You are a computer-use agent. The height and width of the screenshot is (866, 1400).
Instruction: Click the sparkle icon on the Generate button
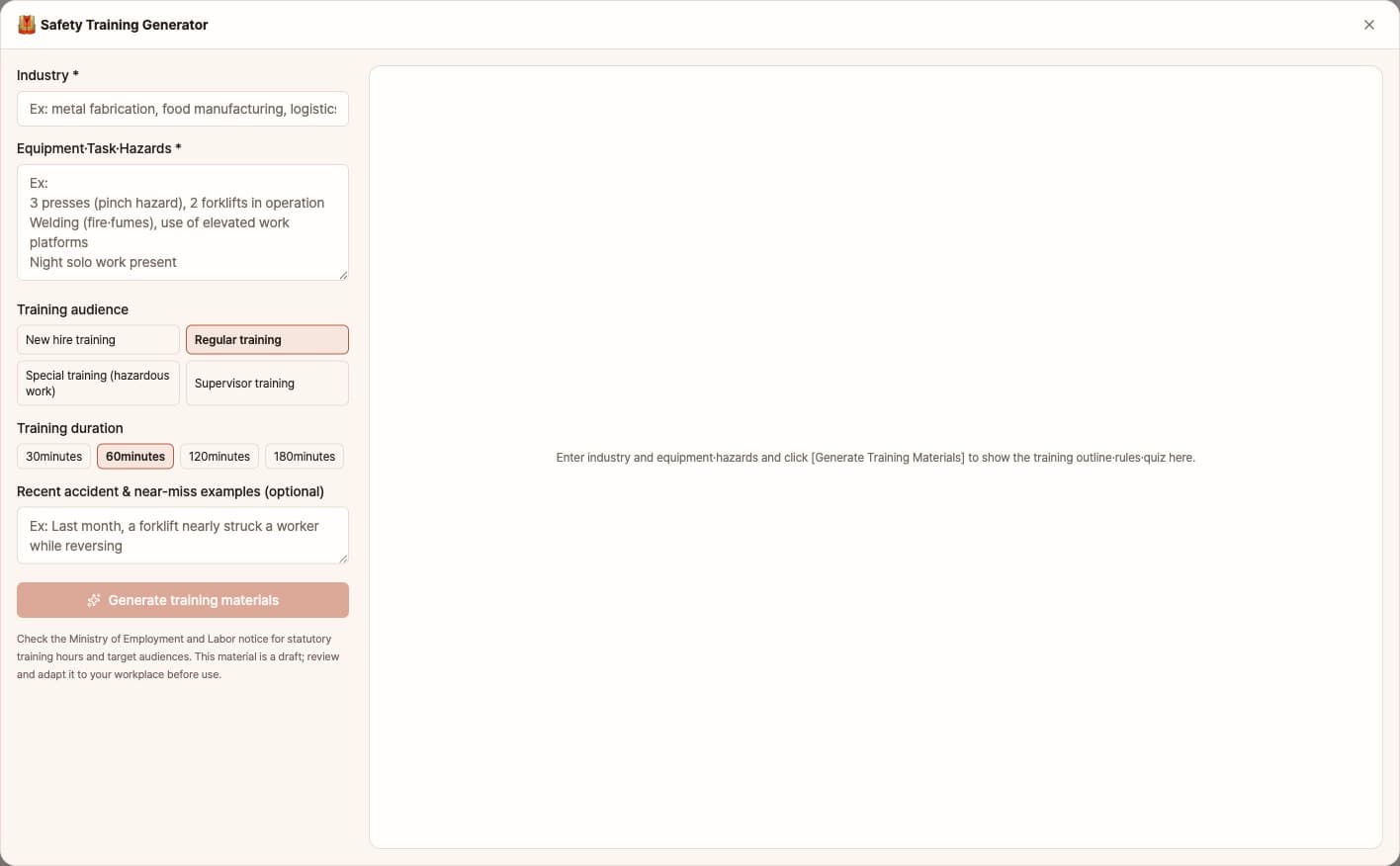[x=94, y=600]
